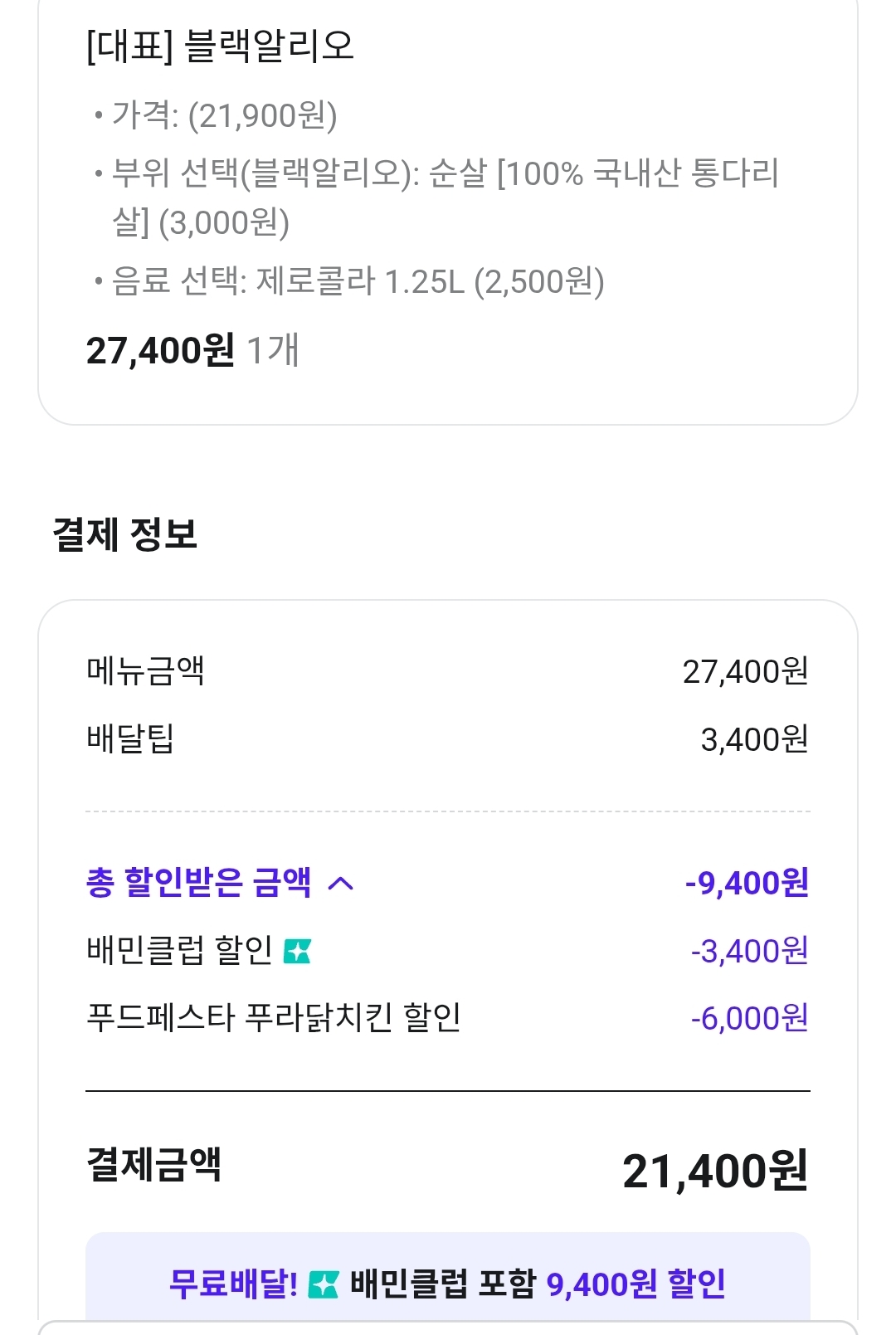Click the 배달팁 label
The height and width of the screenshot is (1335, 896).
click(130, 738)
